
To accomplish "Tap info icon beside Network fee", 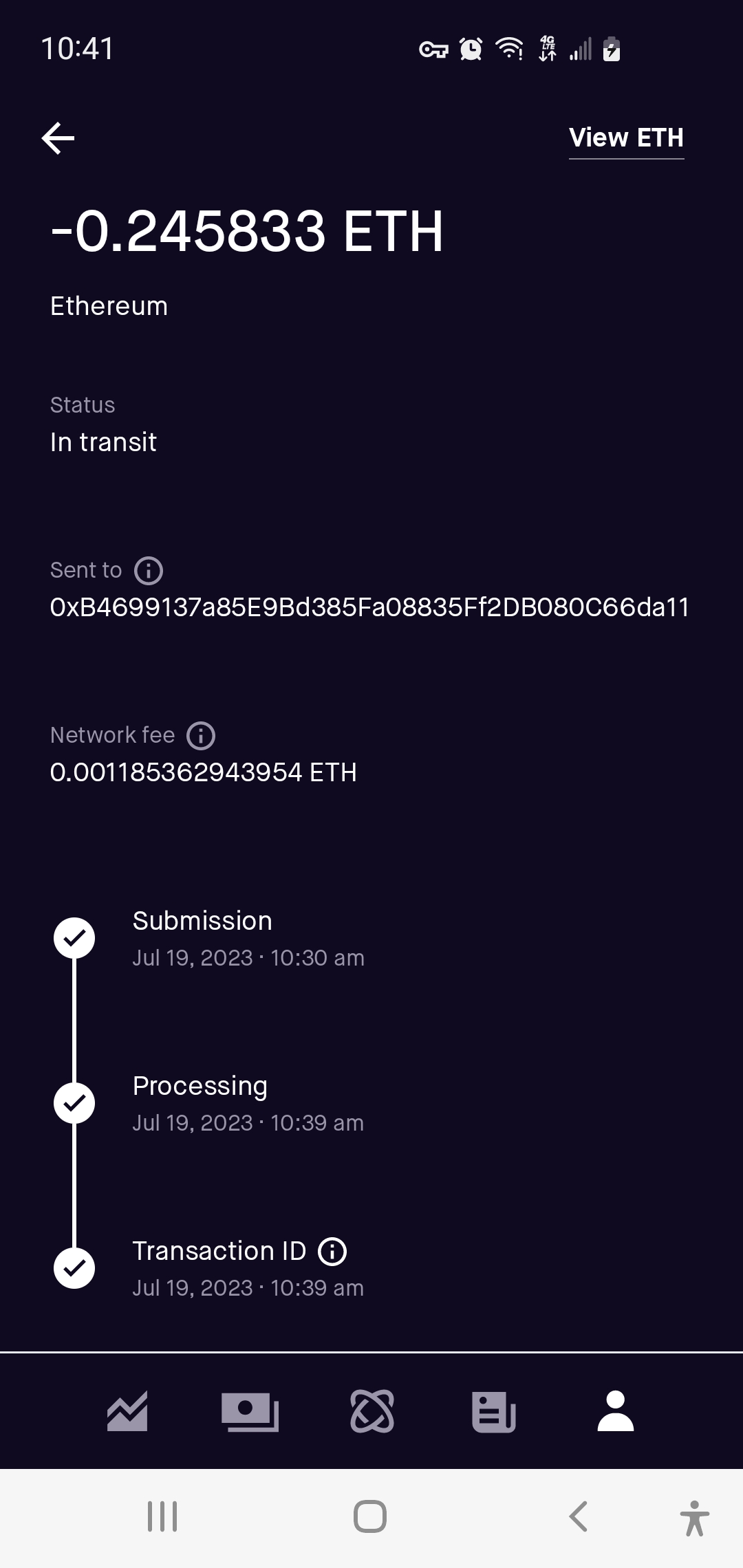I will tap(201, 735).
